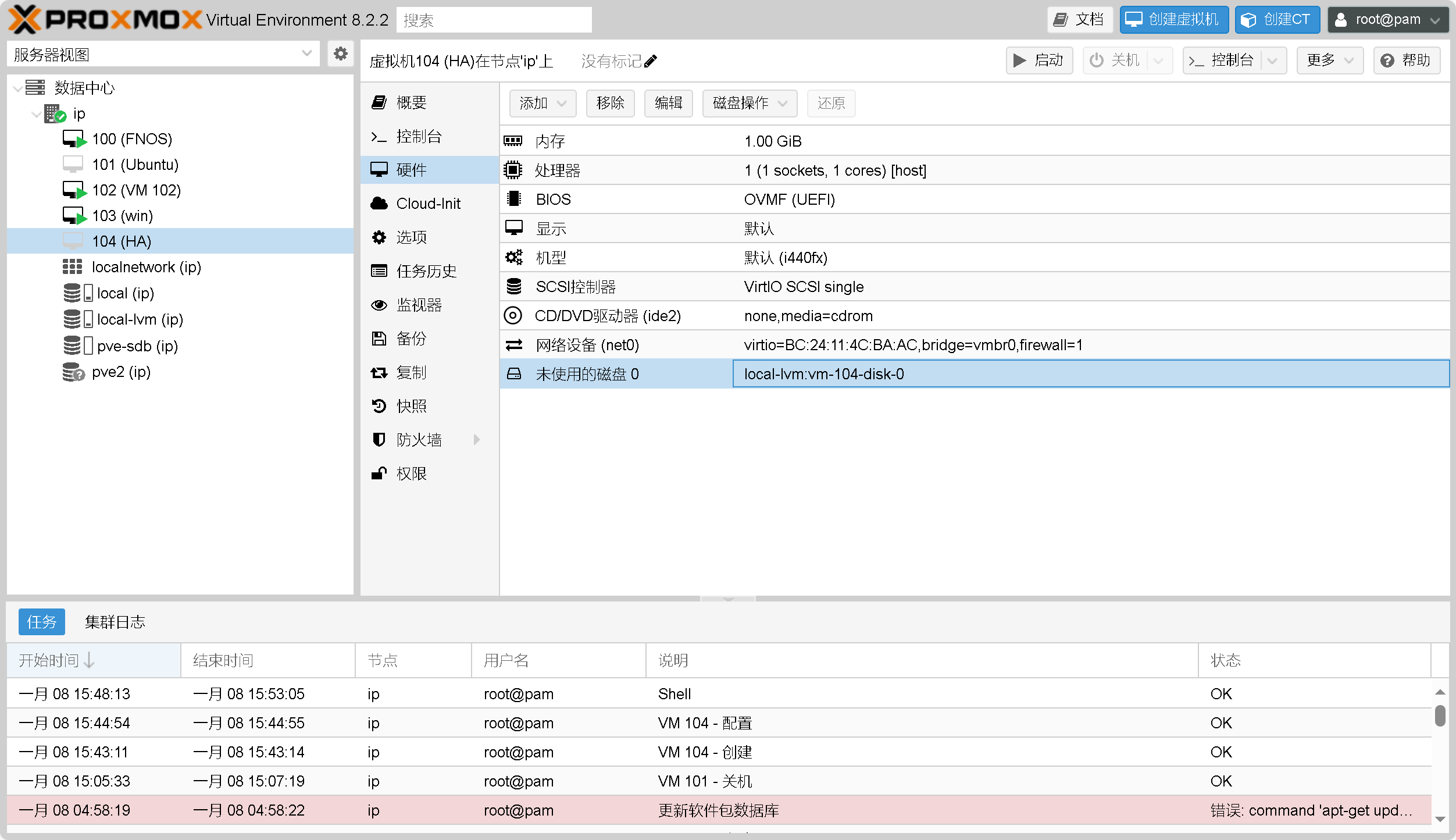Viewport: 1456px width, 840px height.
Task: Open the root@pam user menu
Action: click(1388, 19)
